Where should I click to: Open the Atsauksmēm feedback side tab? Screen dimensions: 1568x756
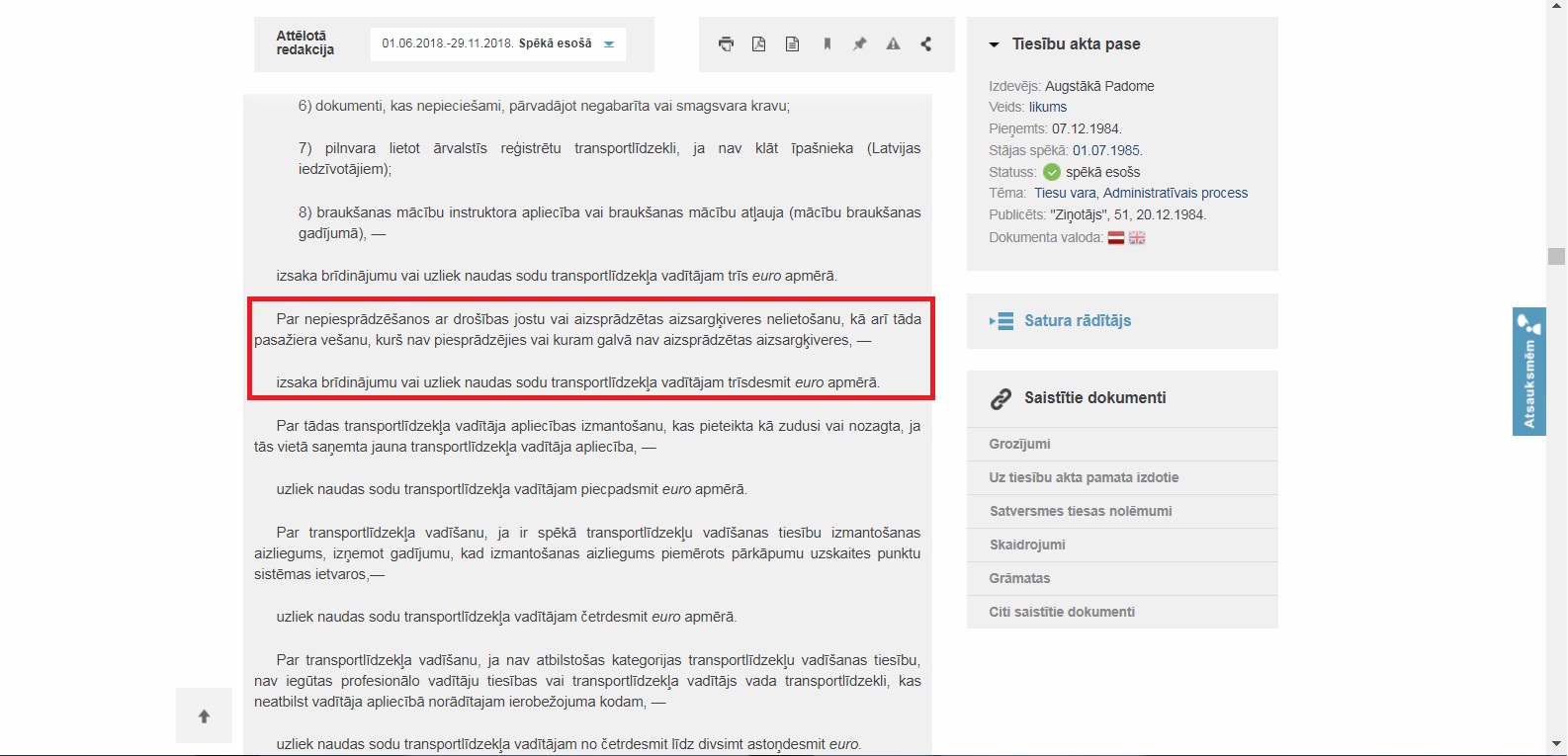click(1528, 372)
